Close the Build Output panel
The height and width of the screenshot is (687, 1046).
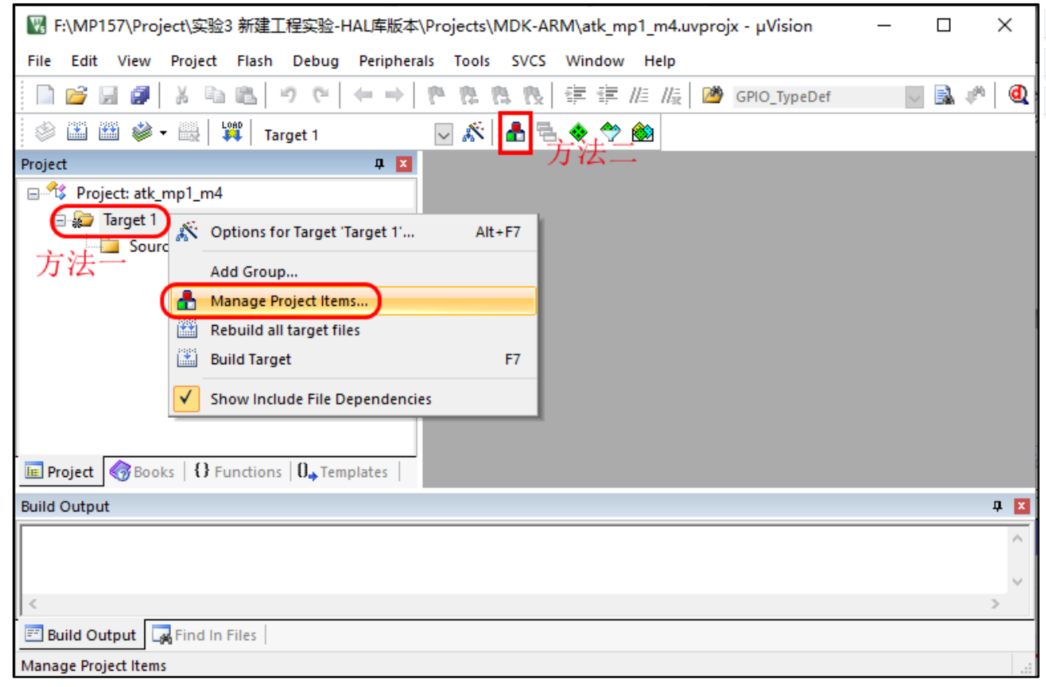coord(1021,506)
